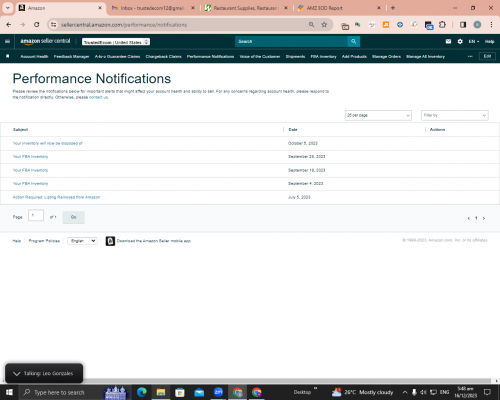The image size is (500, 400).
Task: Click the zoom magnifier icon in the address bar
Action: (311, 25)
